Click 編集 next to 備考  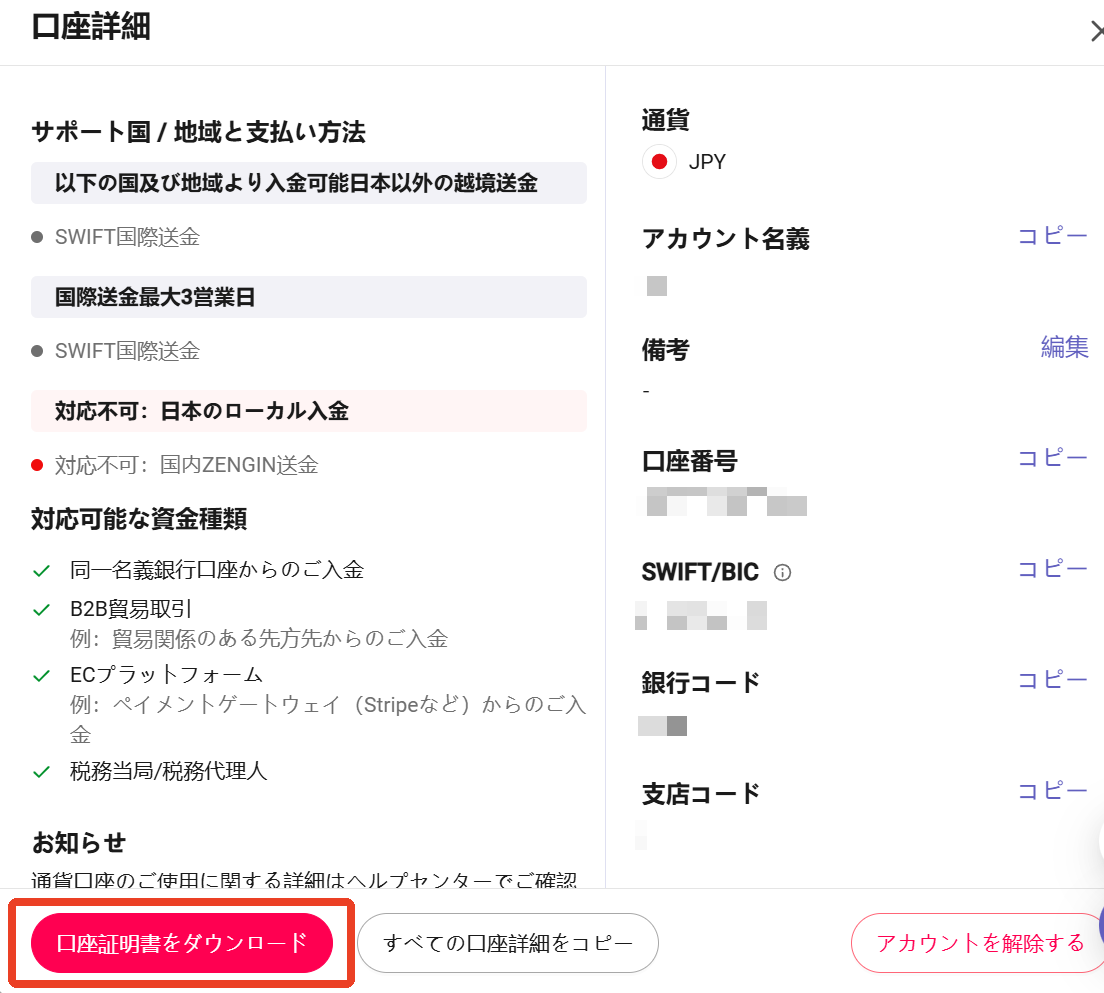pyautogui.click(x=1065, y=347)
